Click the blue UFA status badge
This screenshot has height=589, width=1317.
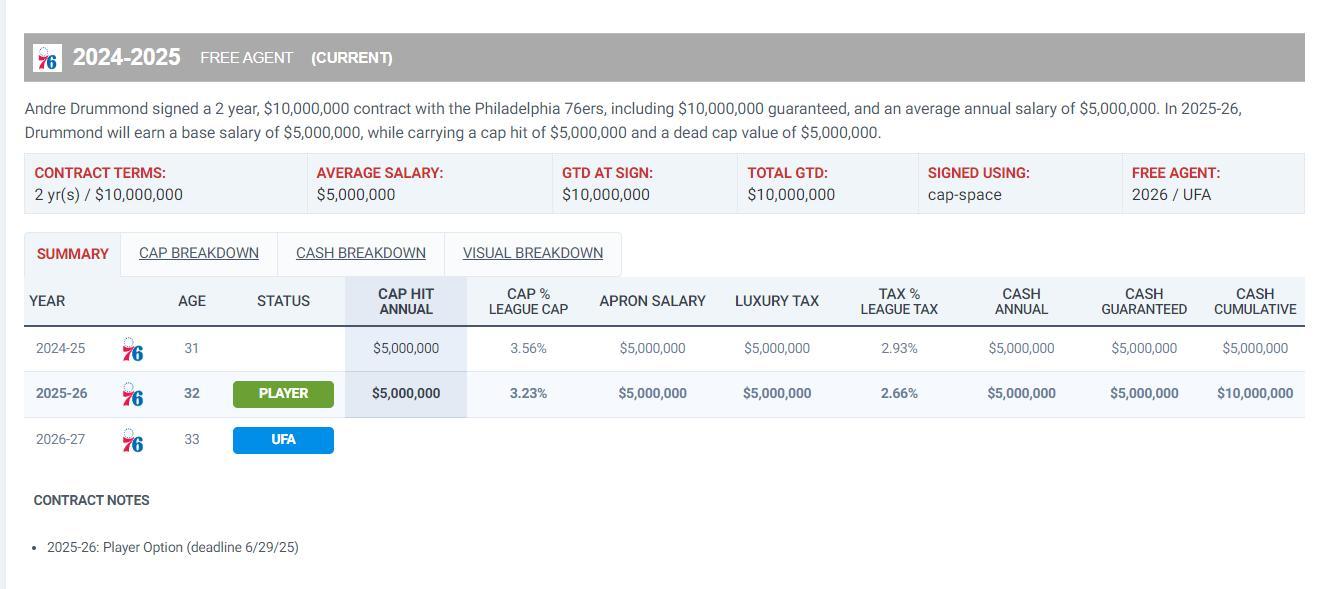tap(283, 440)
